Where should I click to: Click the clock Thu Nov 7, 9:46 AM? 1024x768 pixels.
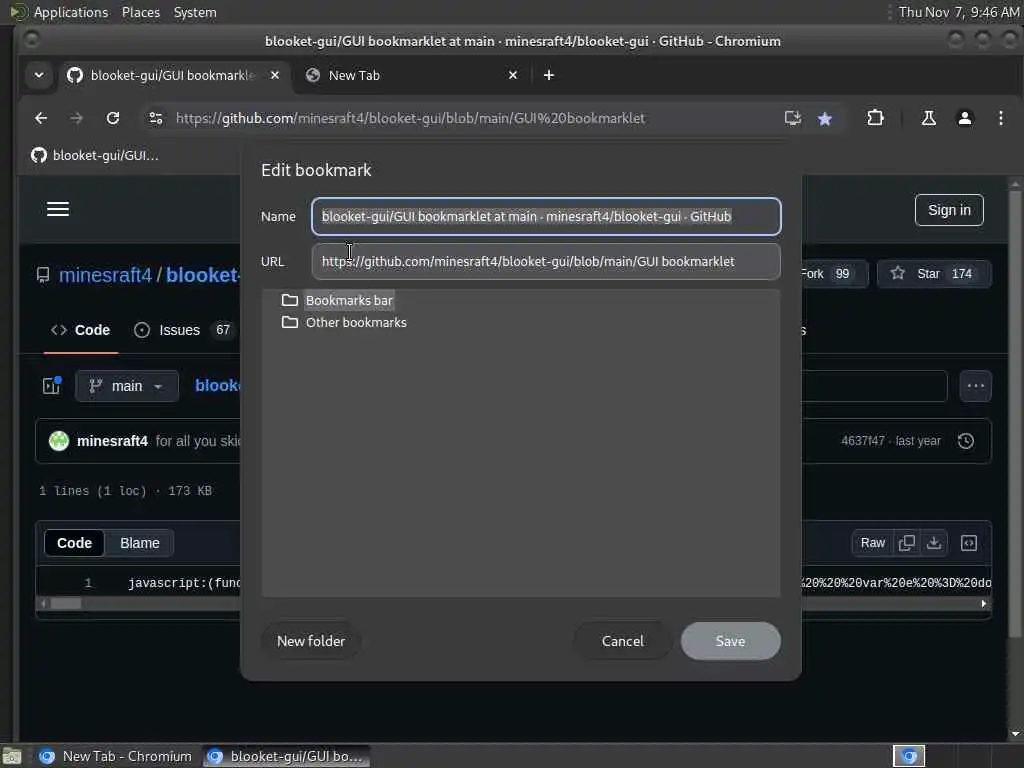tap(959, 12)
